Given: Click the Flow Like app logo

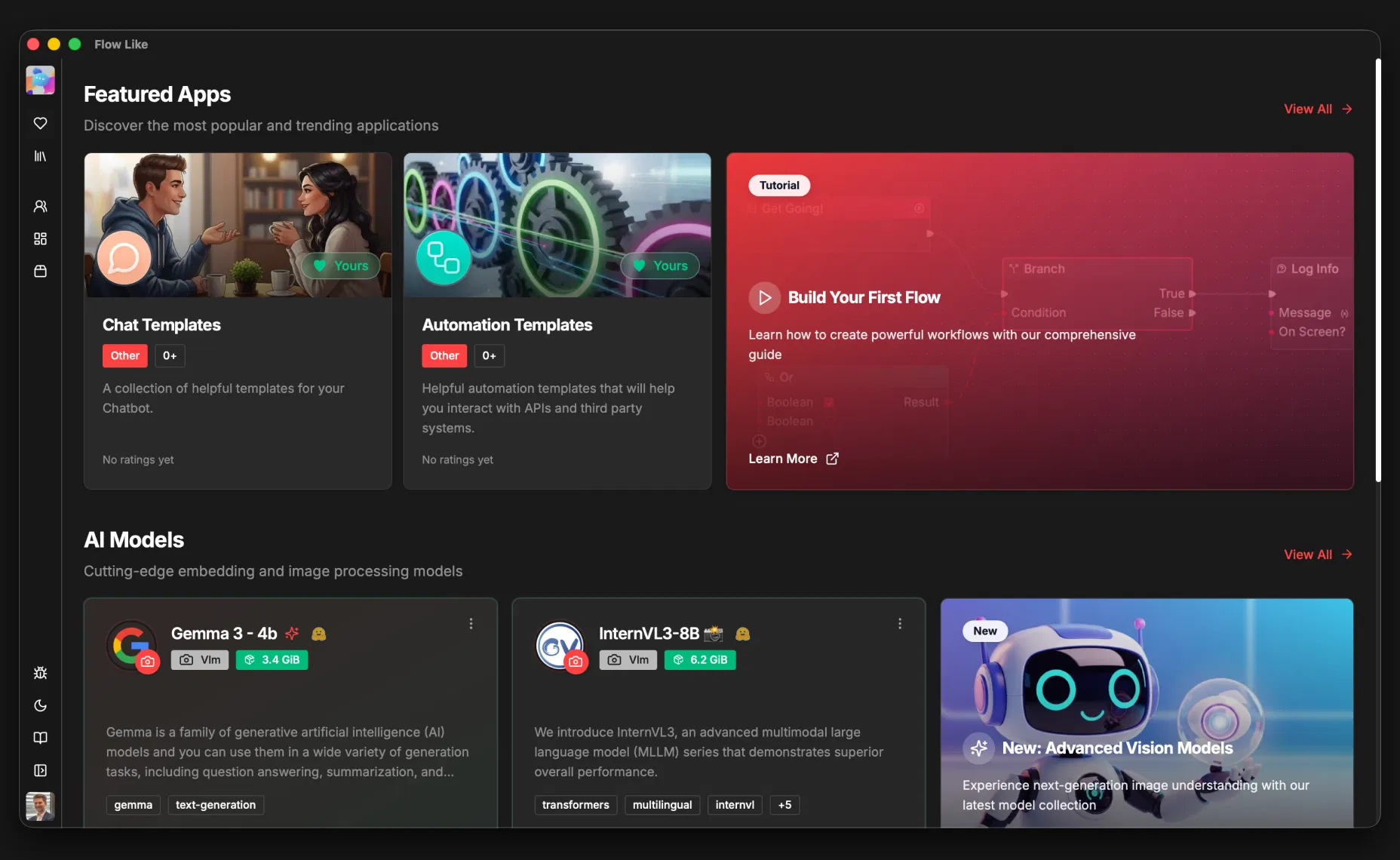Looking at the screenshot, I should click(x=40, y=80).
